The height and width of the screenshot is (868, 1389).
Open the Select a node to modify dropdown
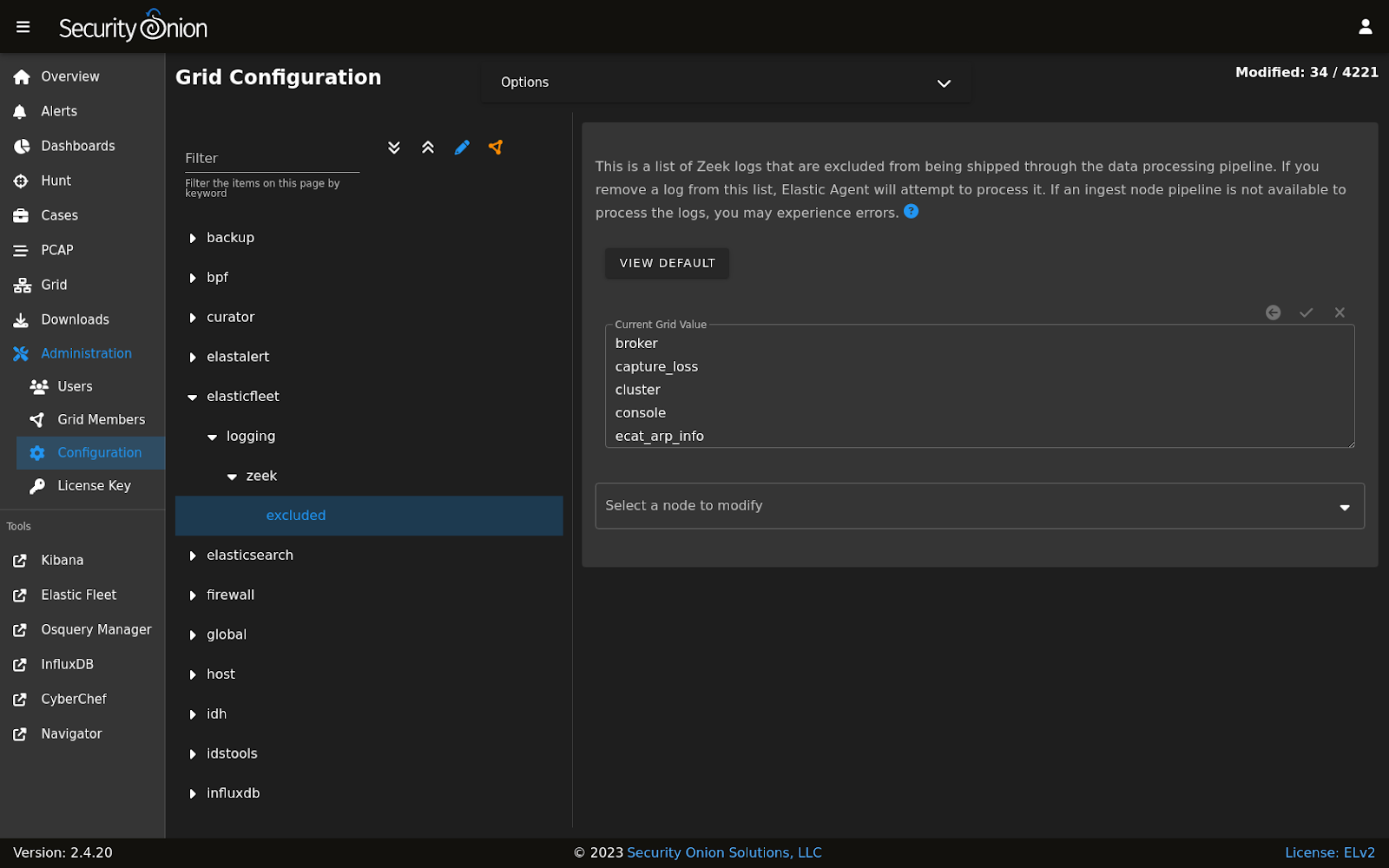(979, 506)
